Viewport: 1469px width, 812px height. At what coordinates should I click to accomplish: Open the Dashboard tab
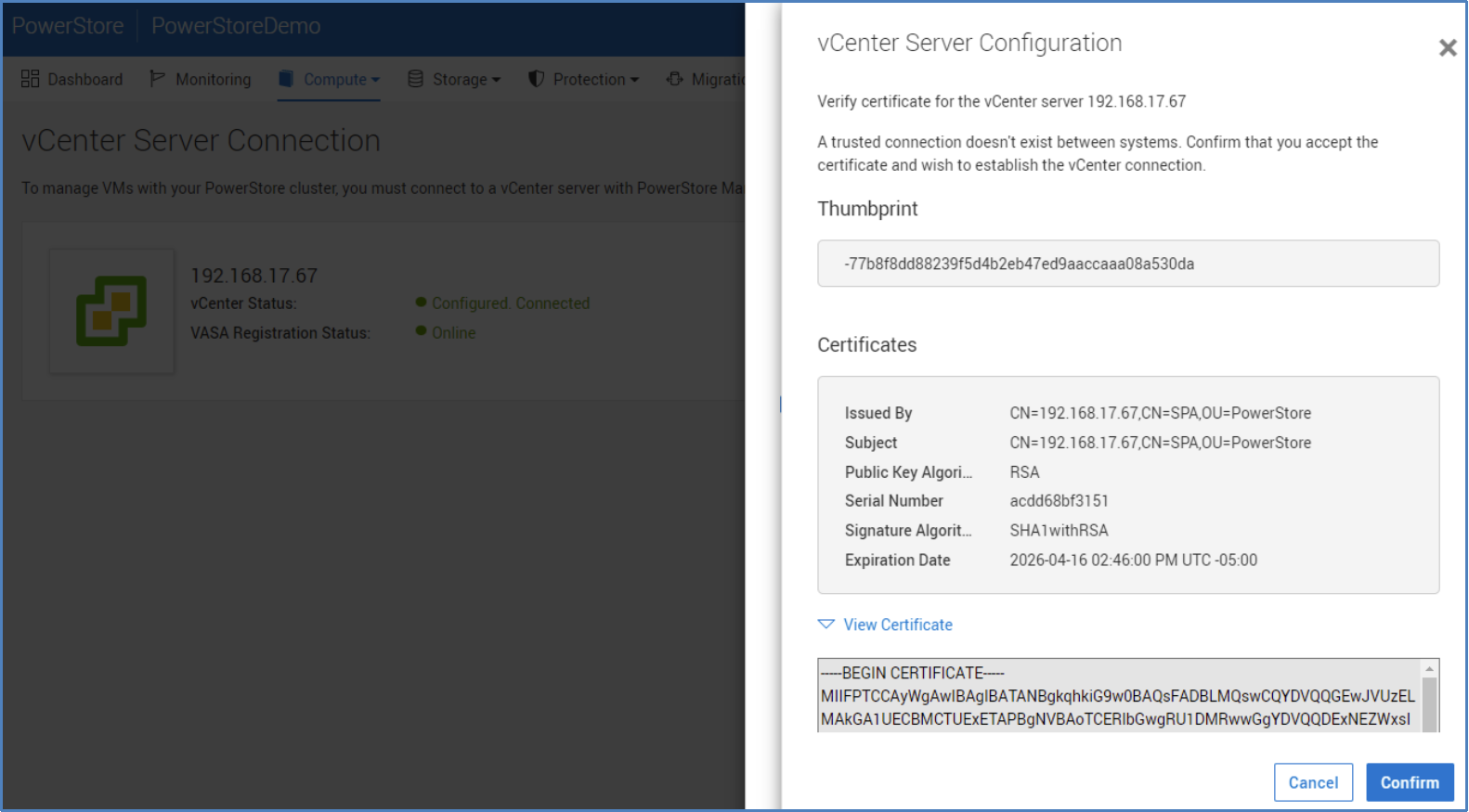[72, 79]
